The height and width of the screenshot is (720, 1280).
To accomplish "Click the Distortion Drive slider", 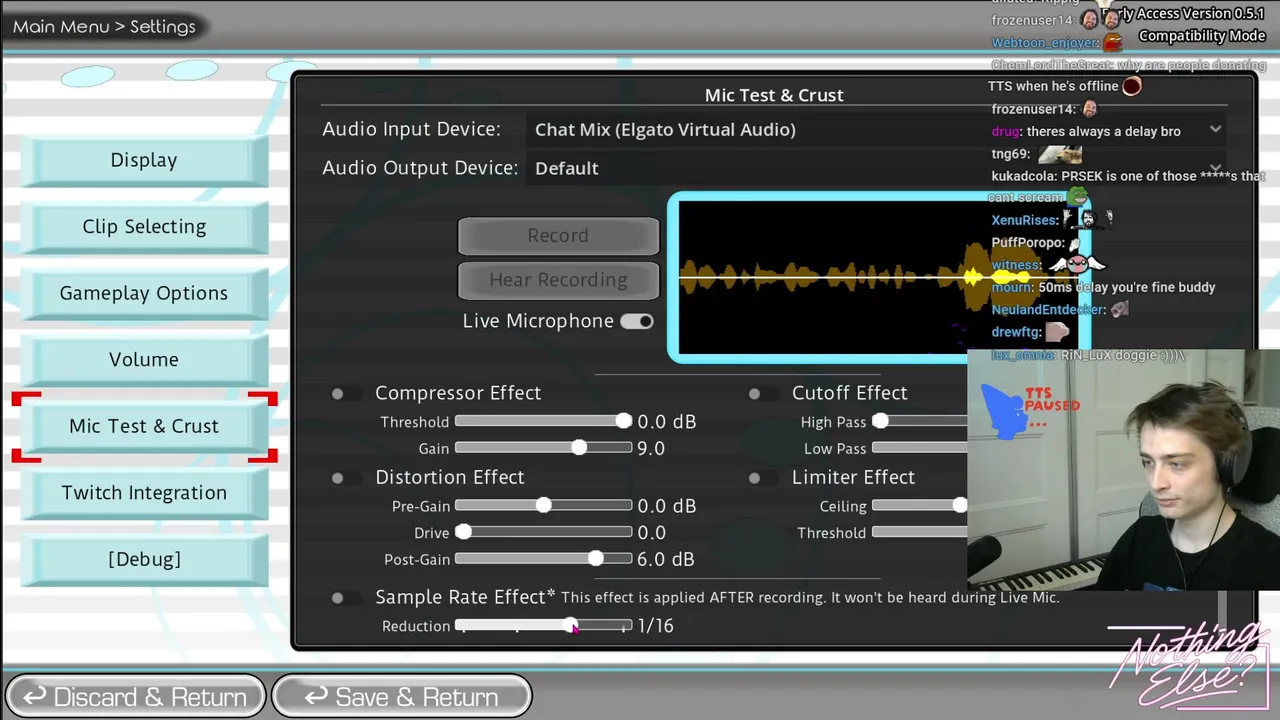I will 543,533.
